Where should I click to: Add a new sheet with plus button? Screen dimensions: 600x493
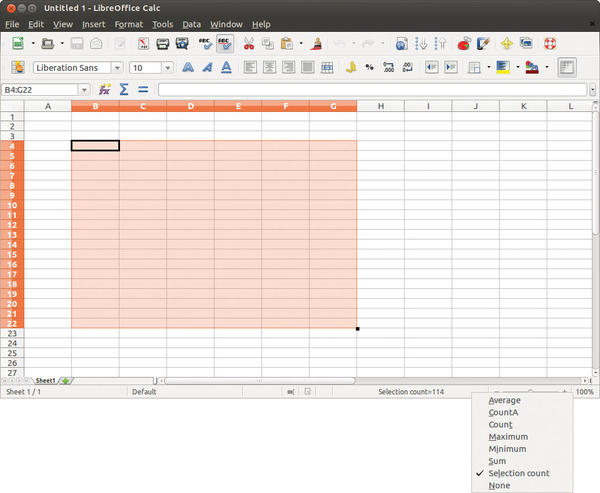coord(66,381)
